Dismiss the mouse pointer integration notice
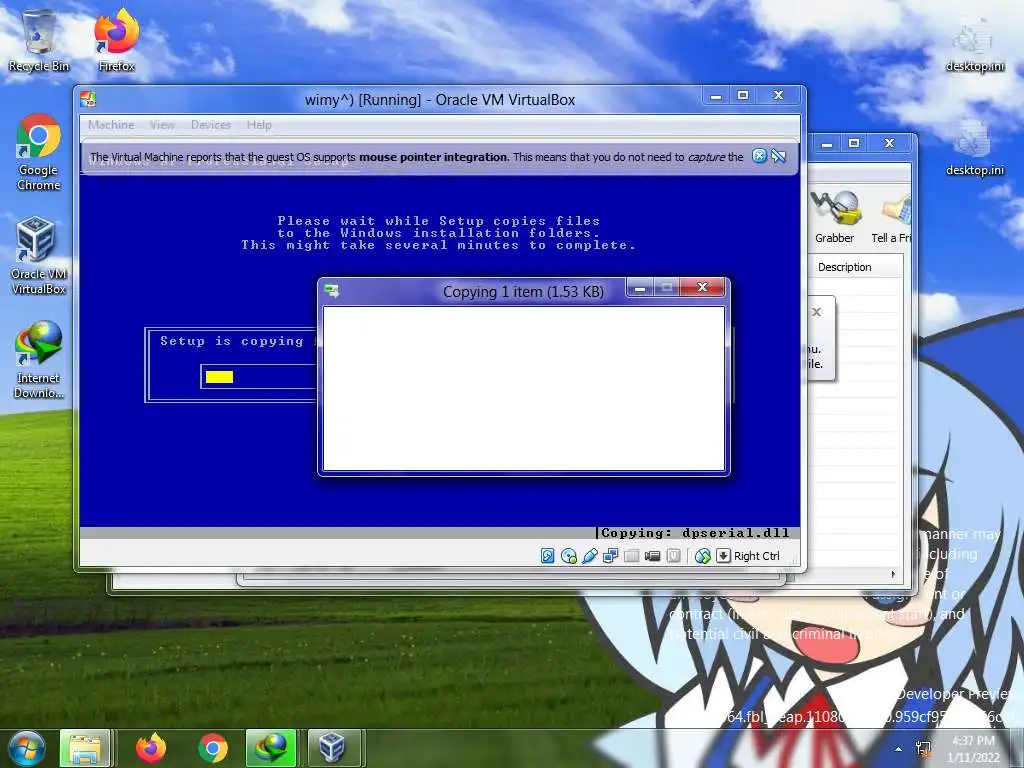1024x768 pixels. click(759, 156)
